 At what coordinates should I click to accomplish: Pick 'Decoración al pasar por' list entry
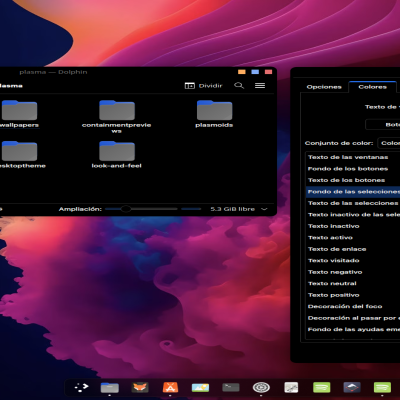(x=353, y=318)
